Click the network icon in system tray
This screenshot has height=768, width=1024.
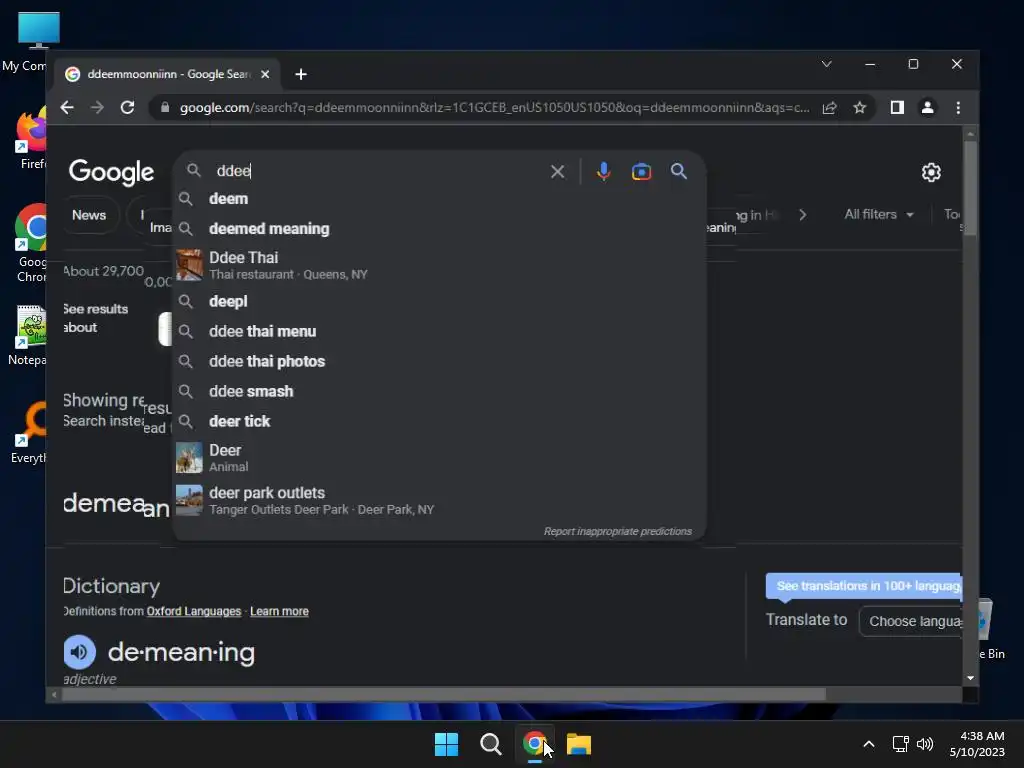click(901, 744)
